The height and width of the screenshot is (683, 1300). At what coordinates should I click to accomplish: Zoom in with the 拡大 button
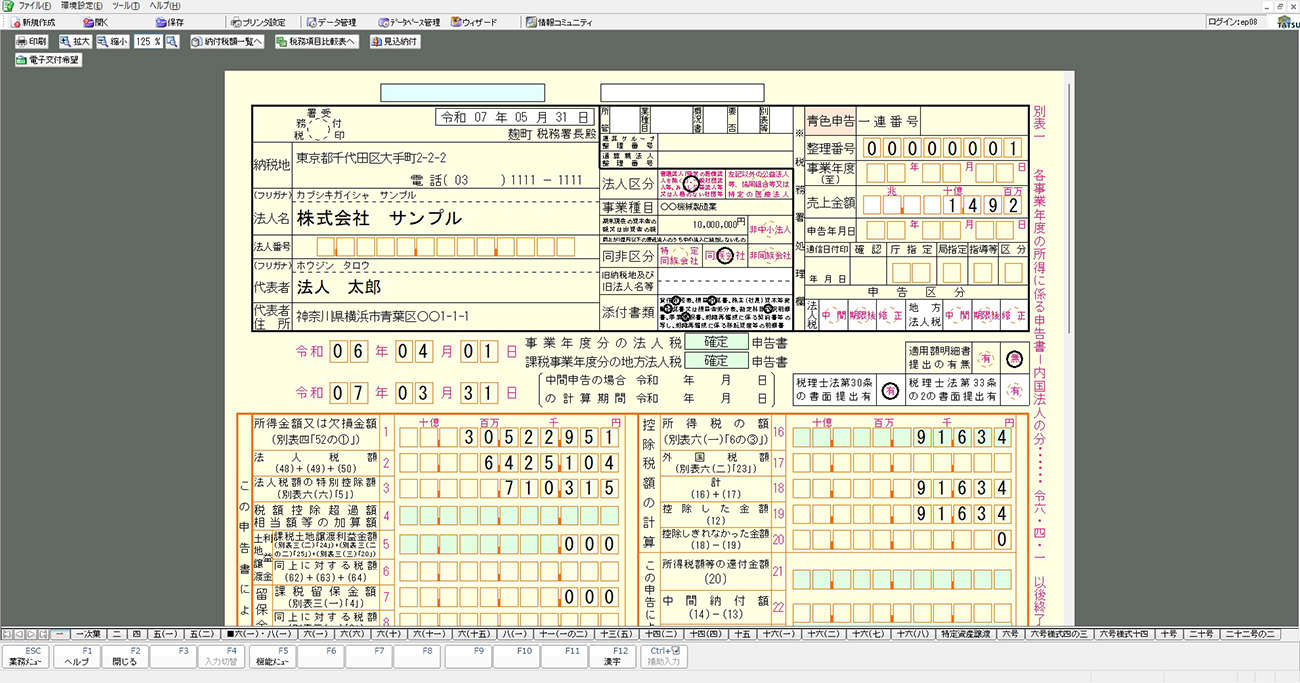75,42
